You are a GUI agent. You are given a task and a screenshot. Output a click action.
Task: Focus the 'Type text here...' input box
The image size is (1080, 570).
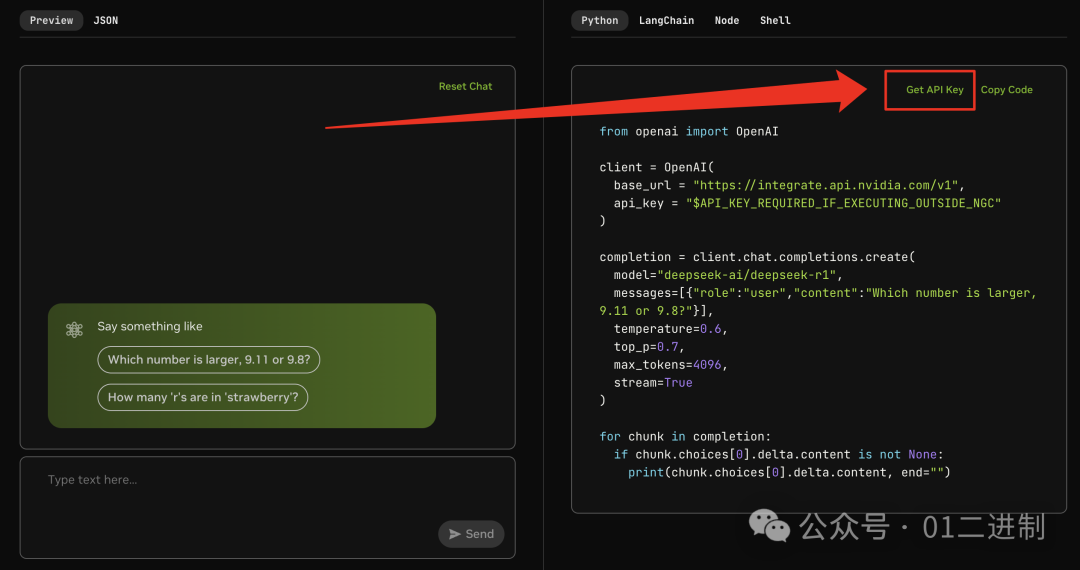267,507
